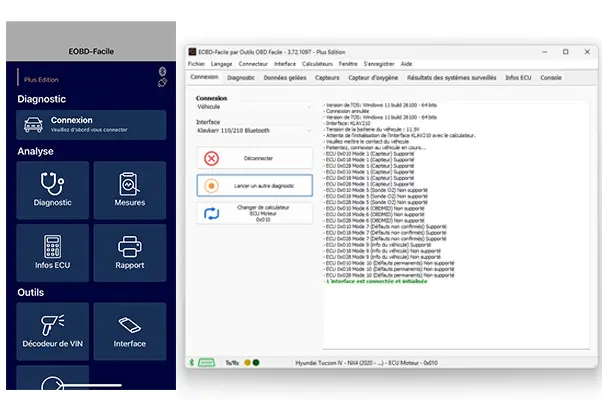This screenshot has height=400, width=602.
Task: Click Lancer un autre diagnostic label
Action: pyautogui.click(x=264, y=186)
